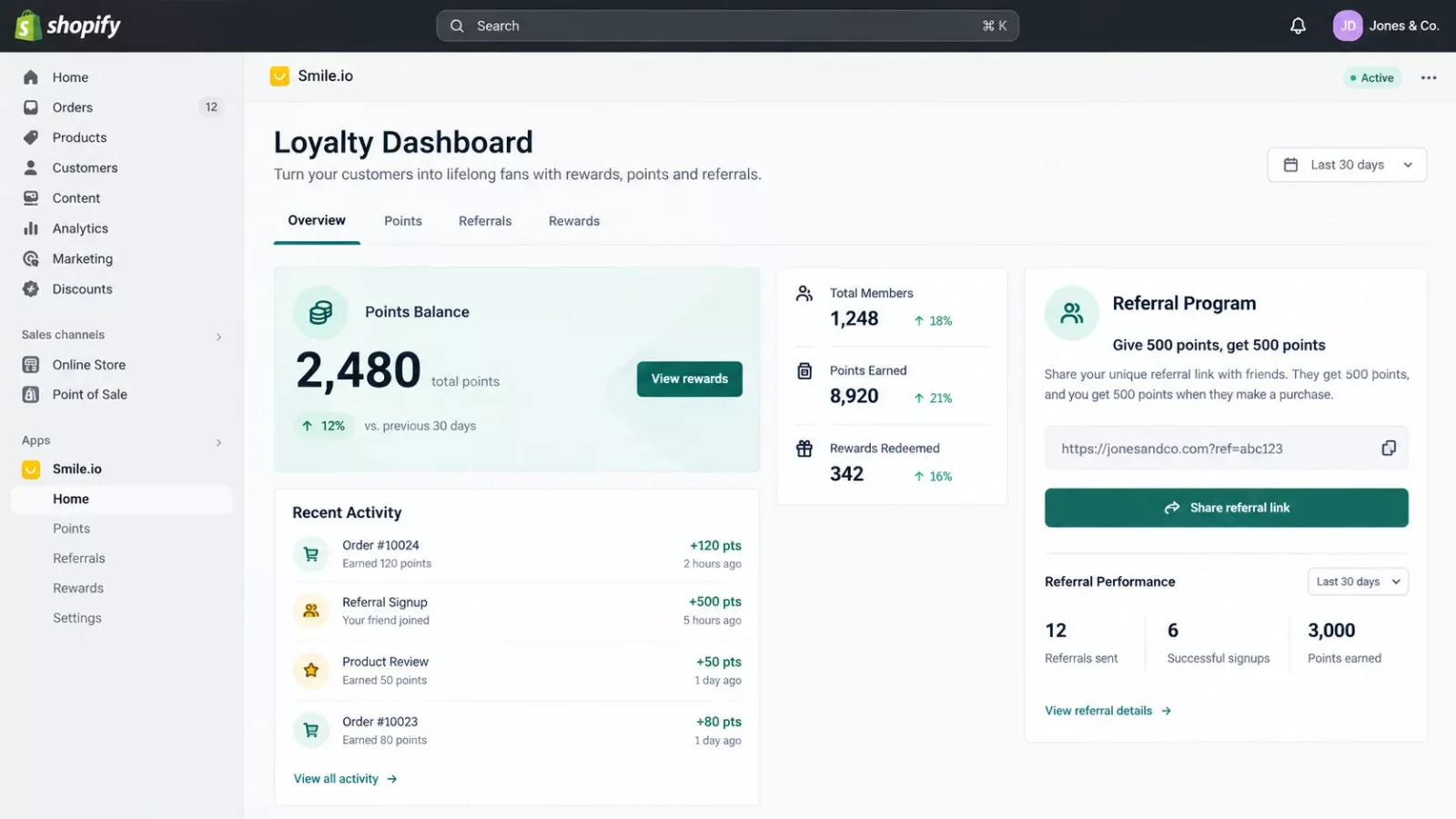This screenshot has height=819, width=1456.
Task: Click the Smile.io app icon in header
Action: pyautogui.click(x=279, y=76)
